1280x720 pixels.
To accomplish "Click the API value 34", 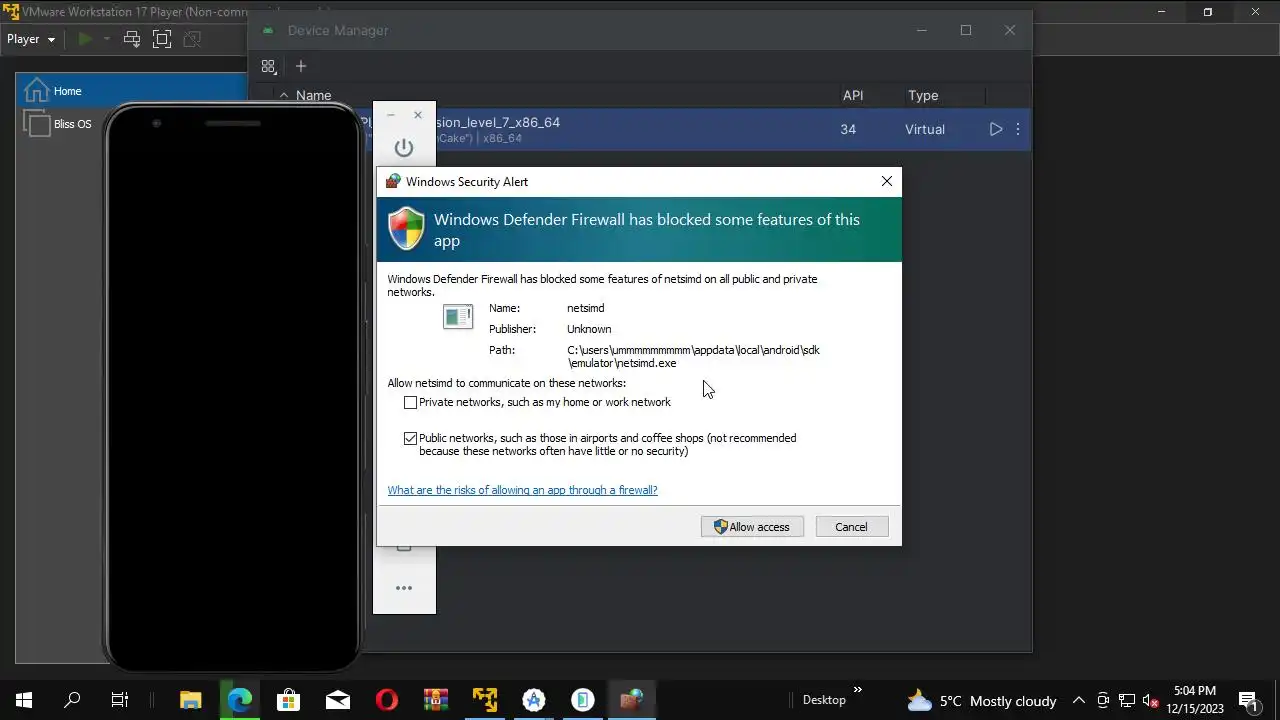I will click(x=848, y=129).
